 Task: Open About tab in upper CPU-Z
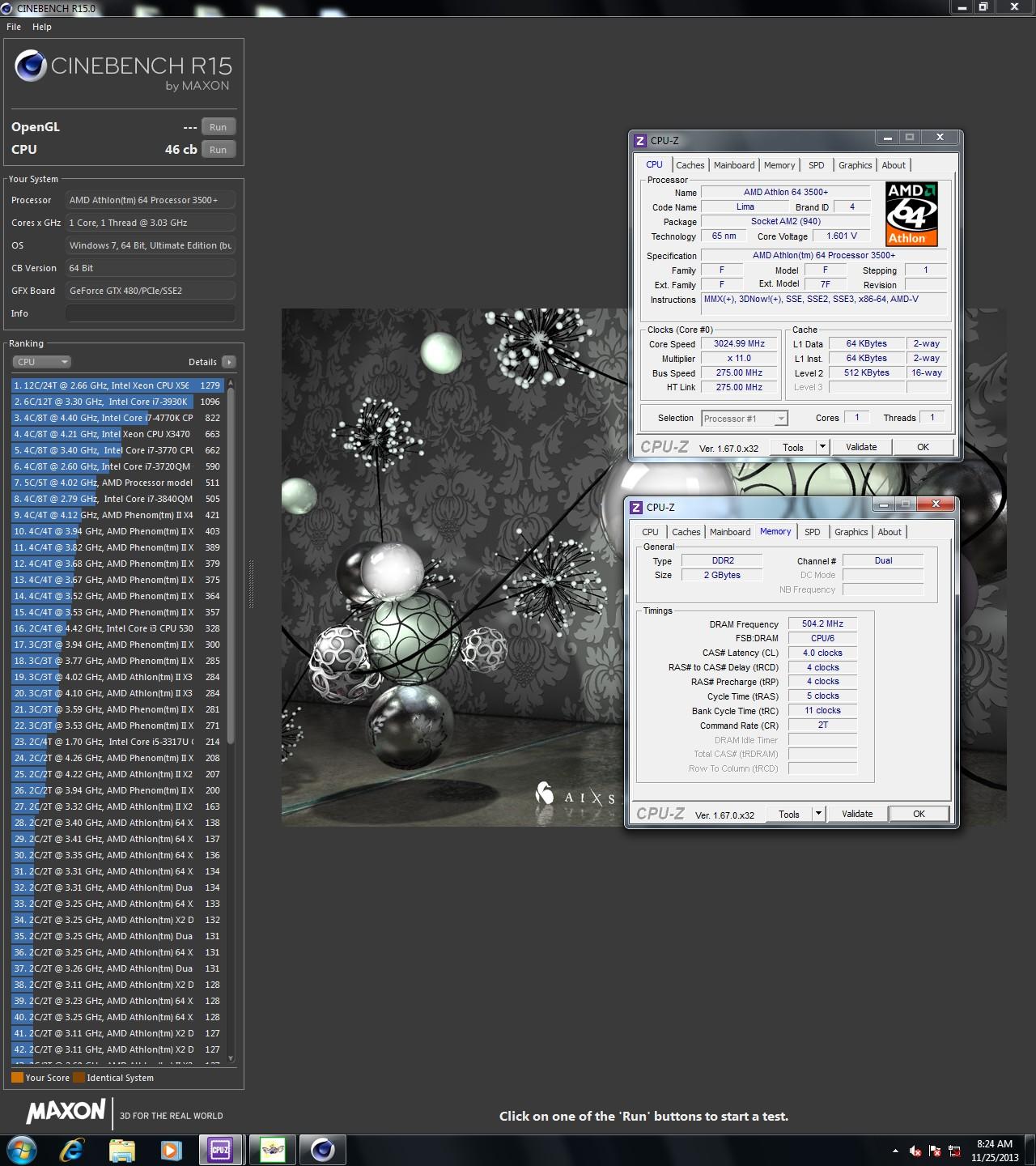894,165
